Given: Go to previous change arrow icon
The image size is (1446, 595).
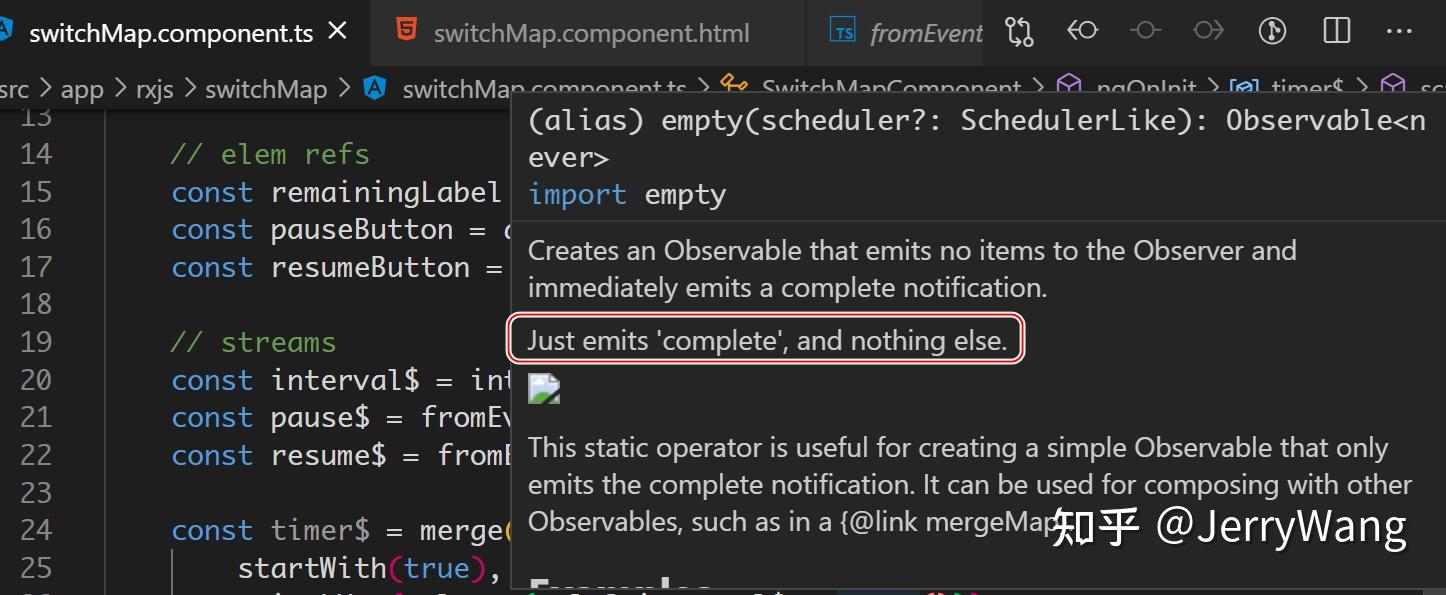Looking at the screenshot, I should [1082, 32].
